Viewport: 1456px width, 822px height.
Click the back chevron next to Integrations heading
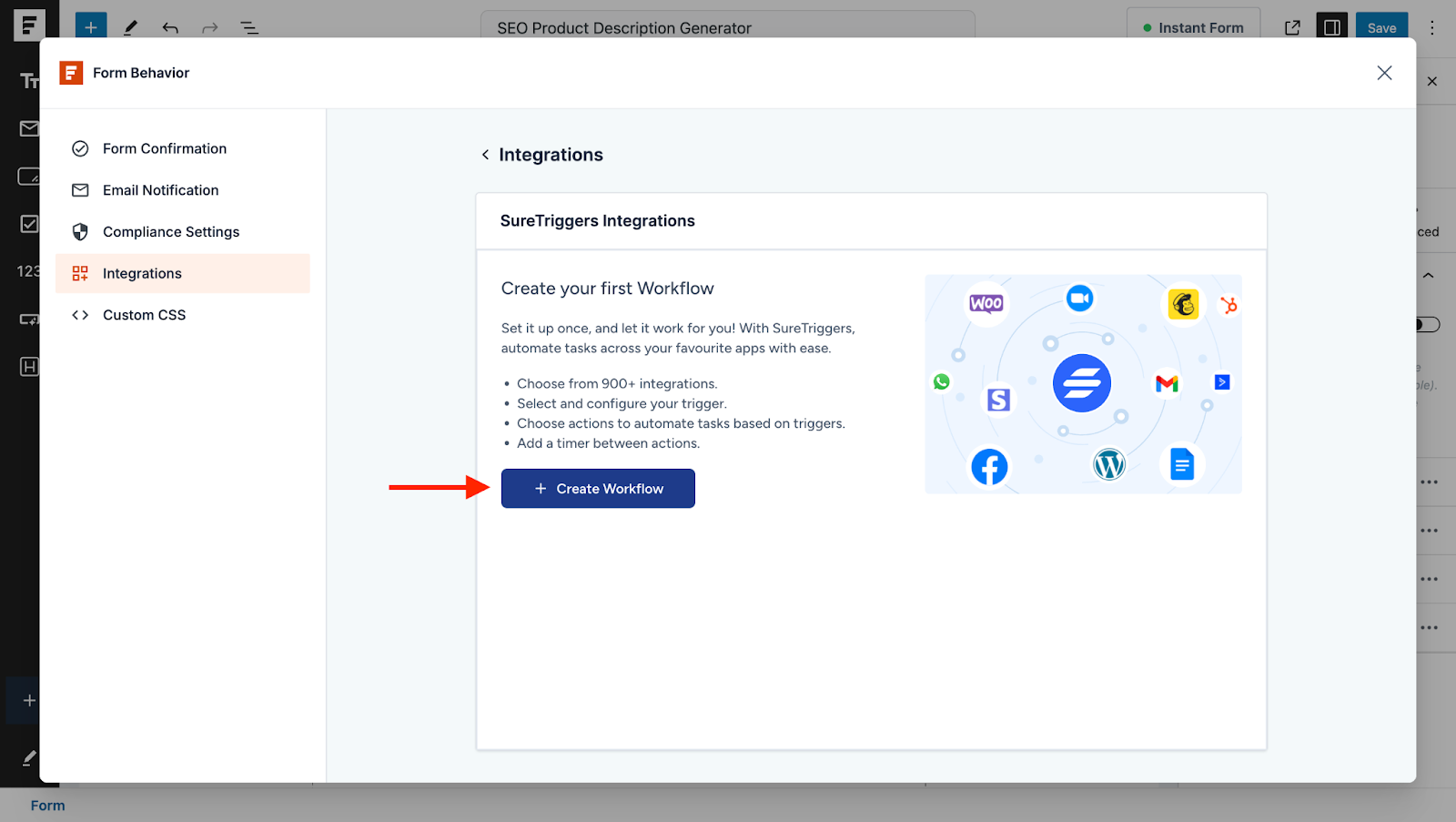pyautogui.click(x=486, y=155)
